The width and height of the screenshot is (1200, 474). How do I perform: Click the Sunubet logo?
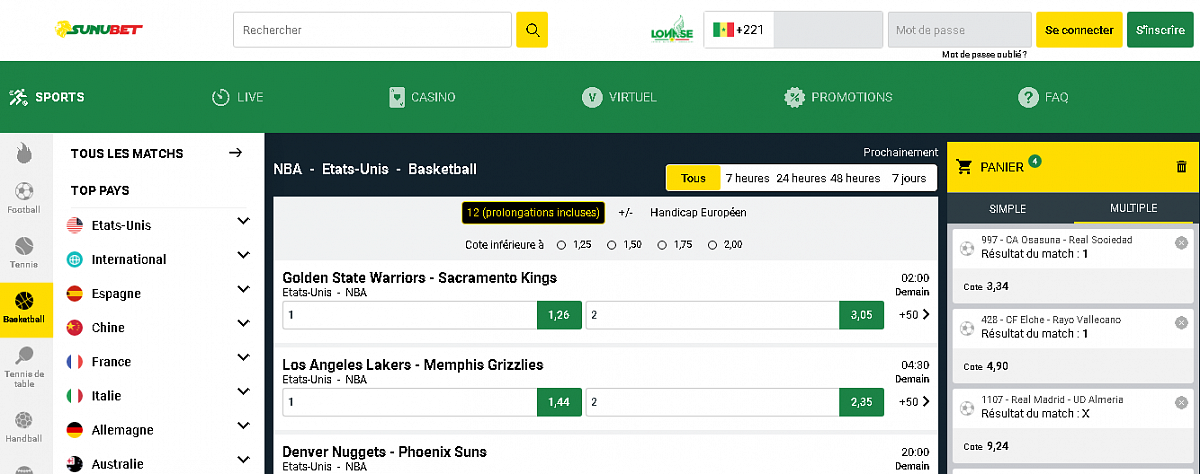coord(99,30)
